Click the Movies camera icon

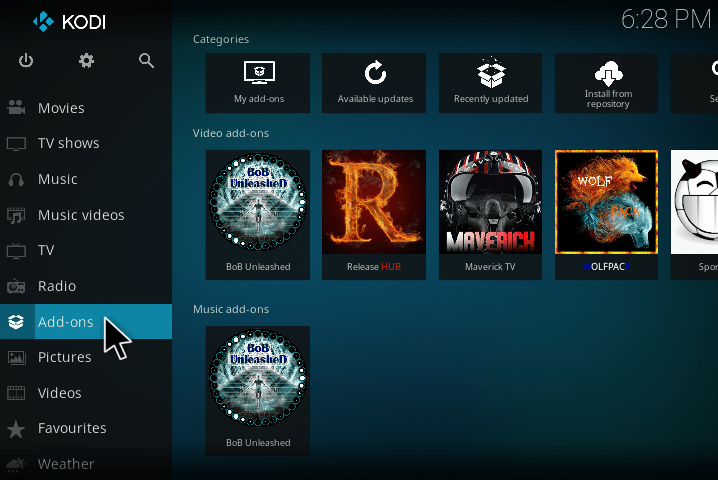point(16,108)
